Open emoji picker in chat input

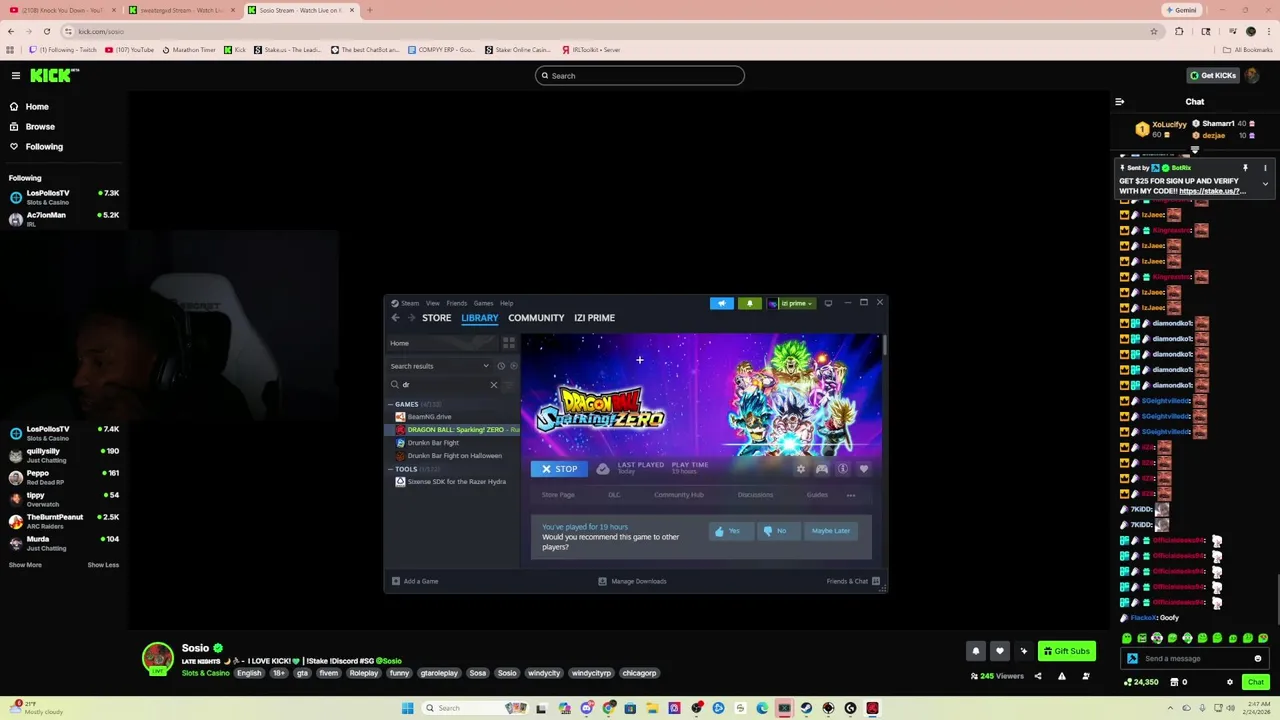1258,659
